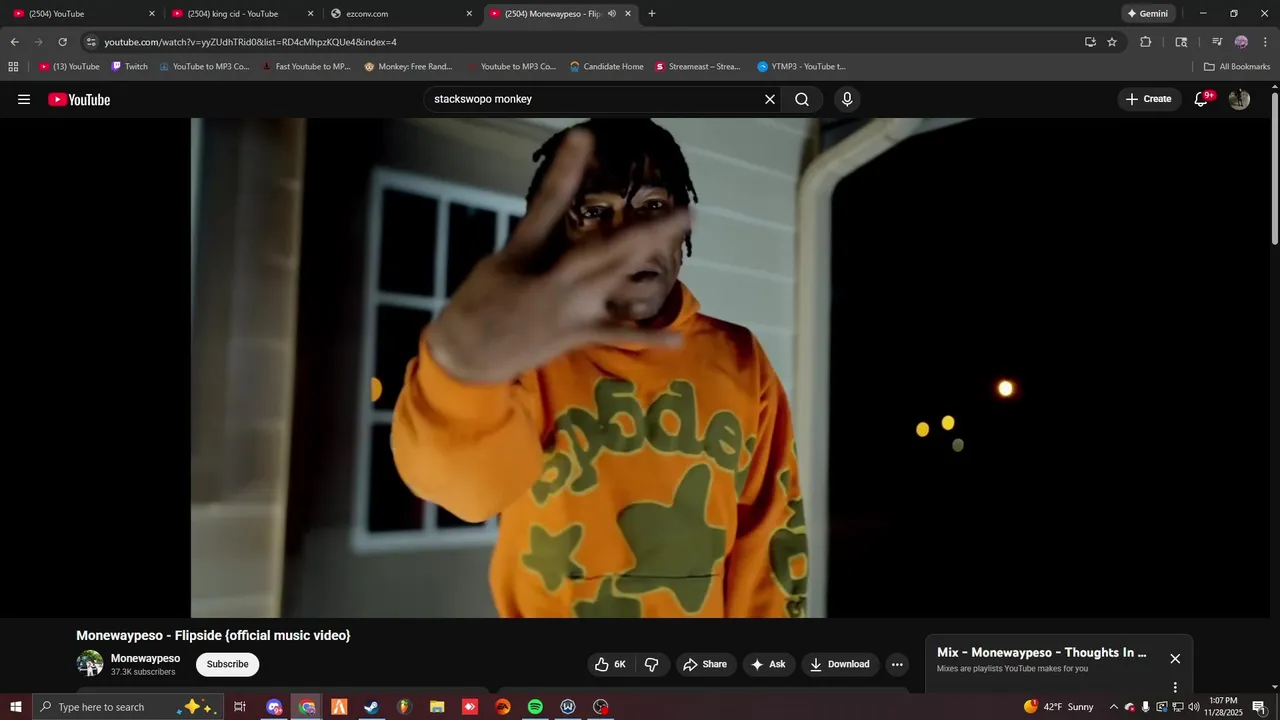
Task: Open File Explorer from the taskbar
Action: point(437,707)
